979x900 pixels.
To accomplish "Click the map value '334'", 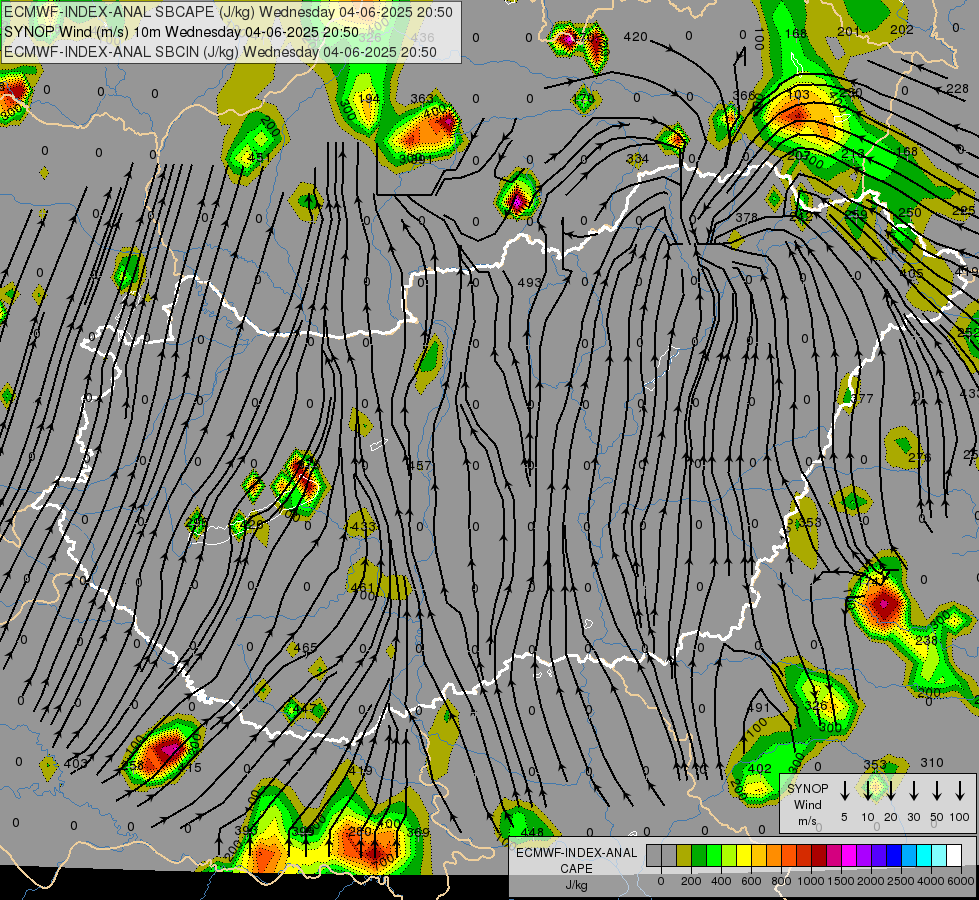I will pos(637,159).
